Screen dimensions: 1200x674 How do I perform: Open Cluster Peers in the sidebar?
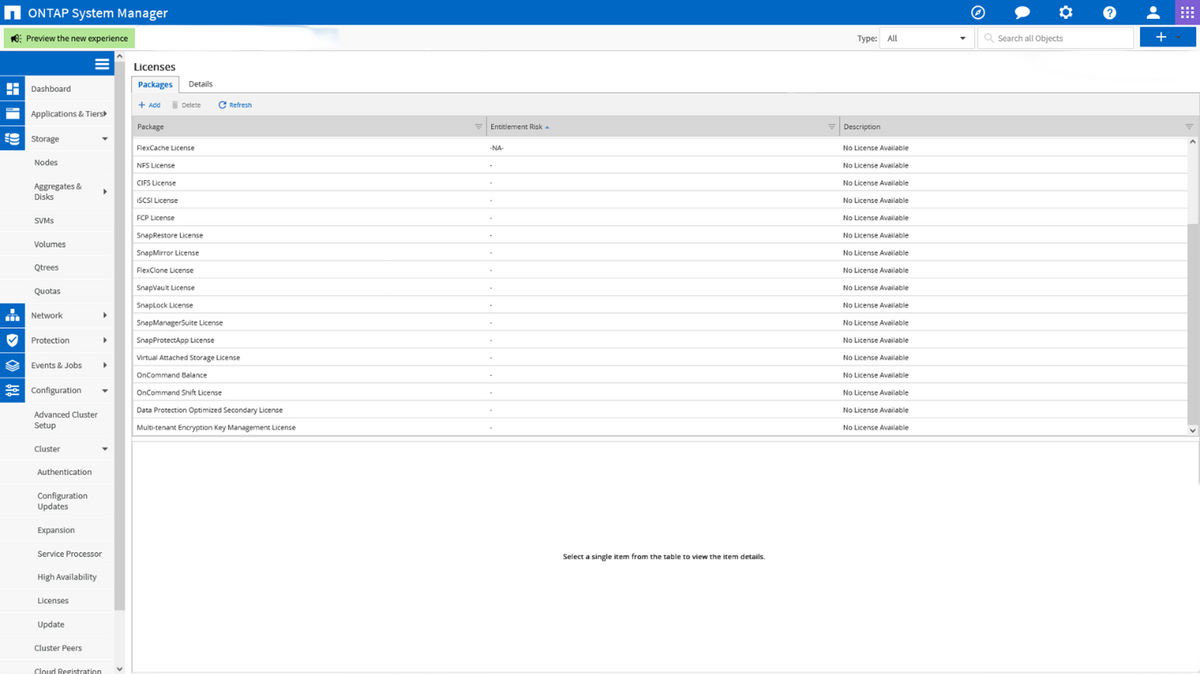coord(58,648)
